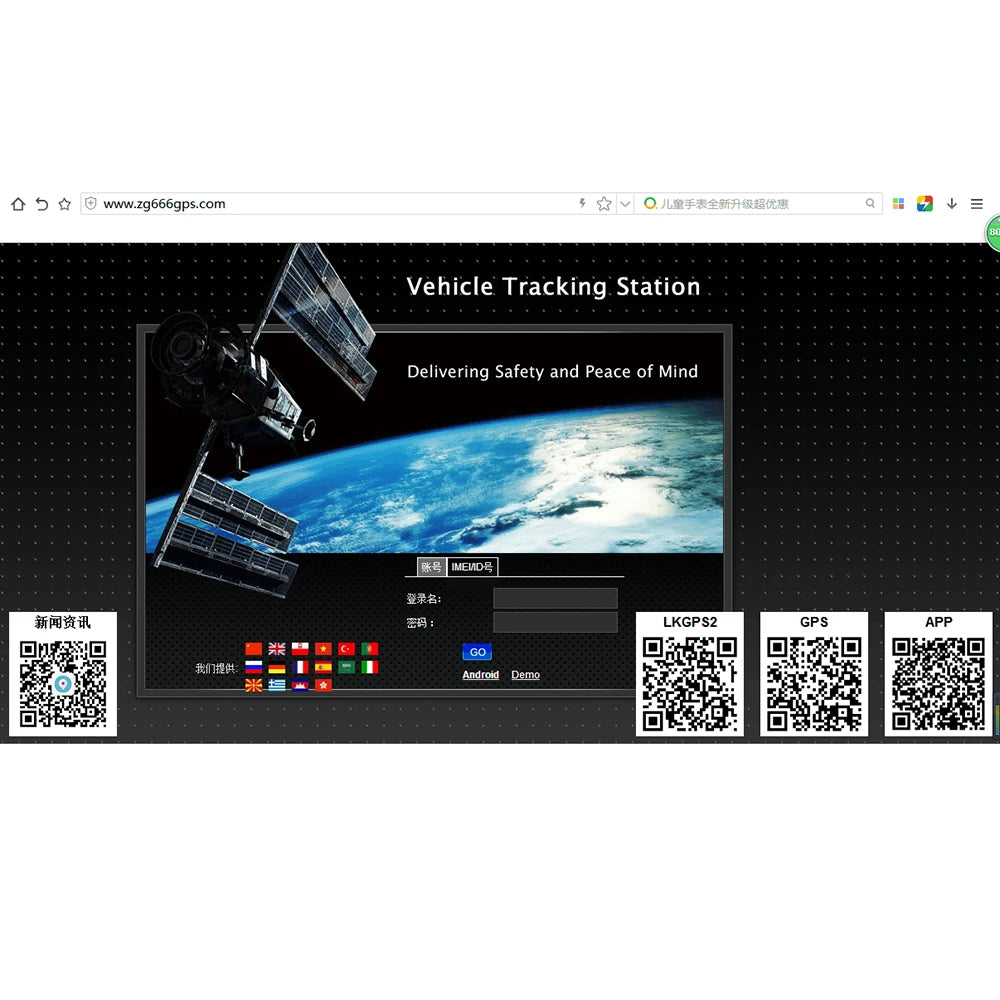1000x1000 pixels.
Task: Switch to the IMEI/ID号 tab
Action: coord(472,567)
